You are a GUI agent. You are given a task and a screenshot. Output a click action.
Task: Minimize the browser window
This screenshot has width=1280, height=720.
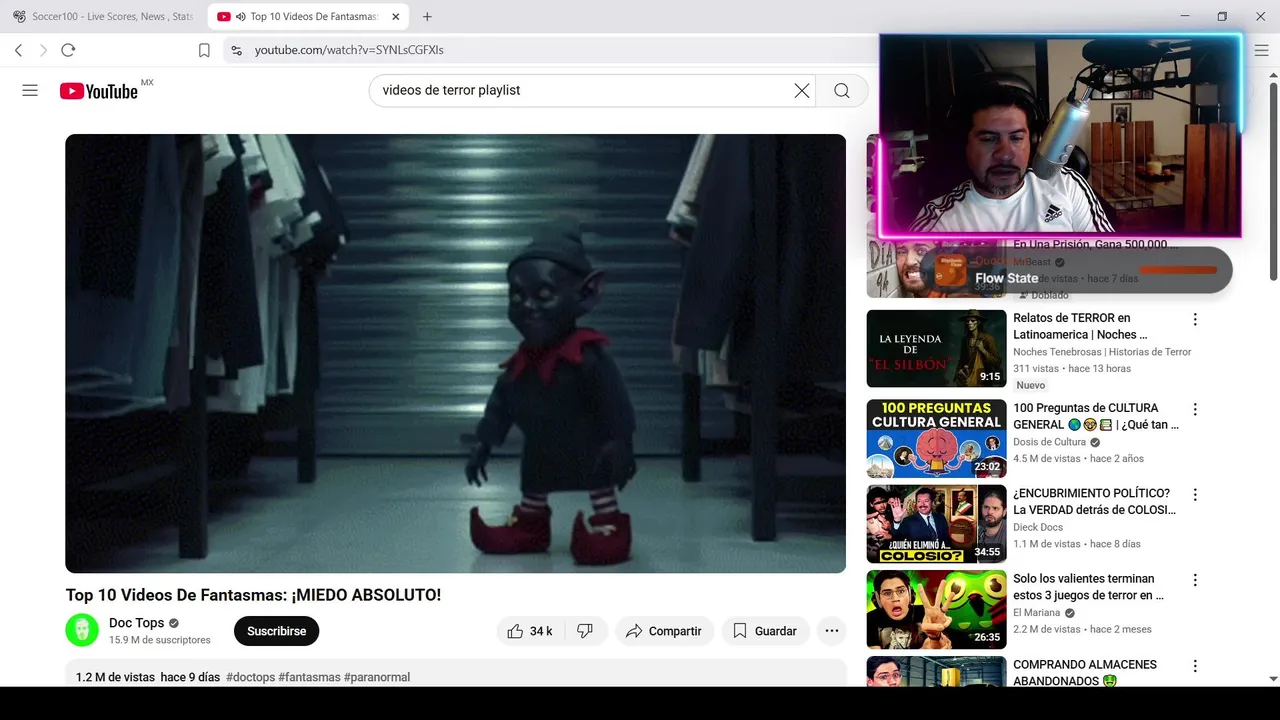(1185, 17)
